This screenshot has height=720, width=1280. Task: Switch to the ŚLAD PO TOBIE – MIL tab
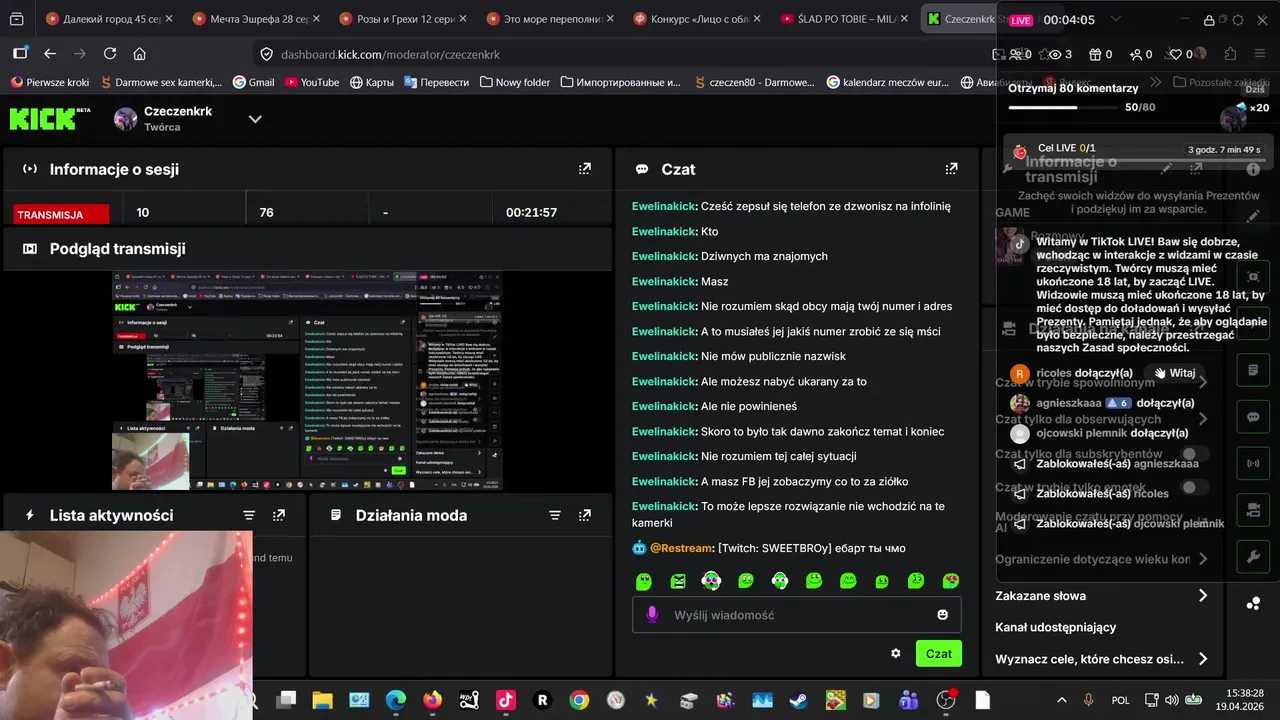point(843,19)
